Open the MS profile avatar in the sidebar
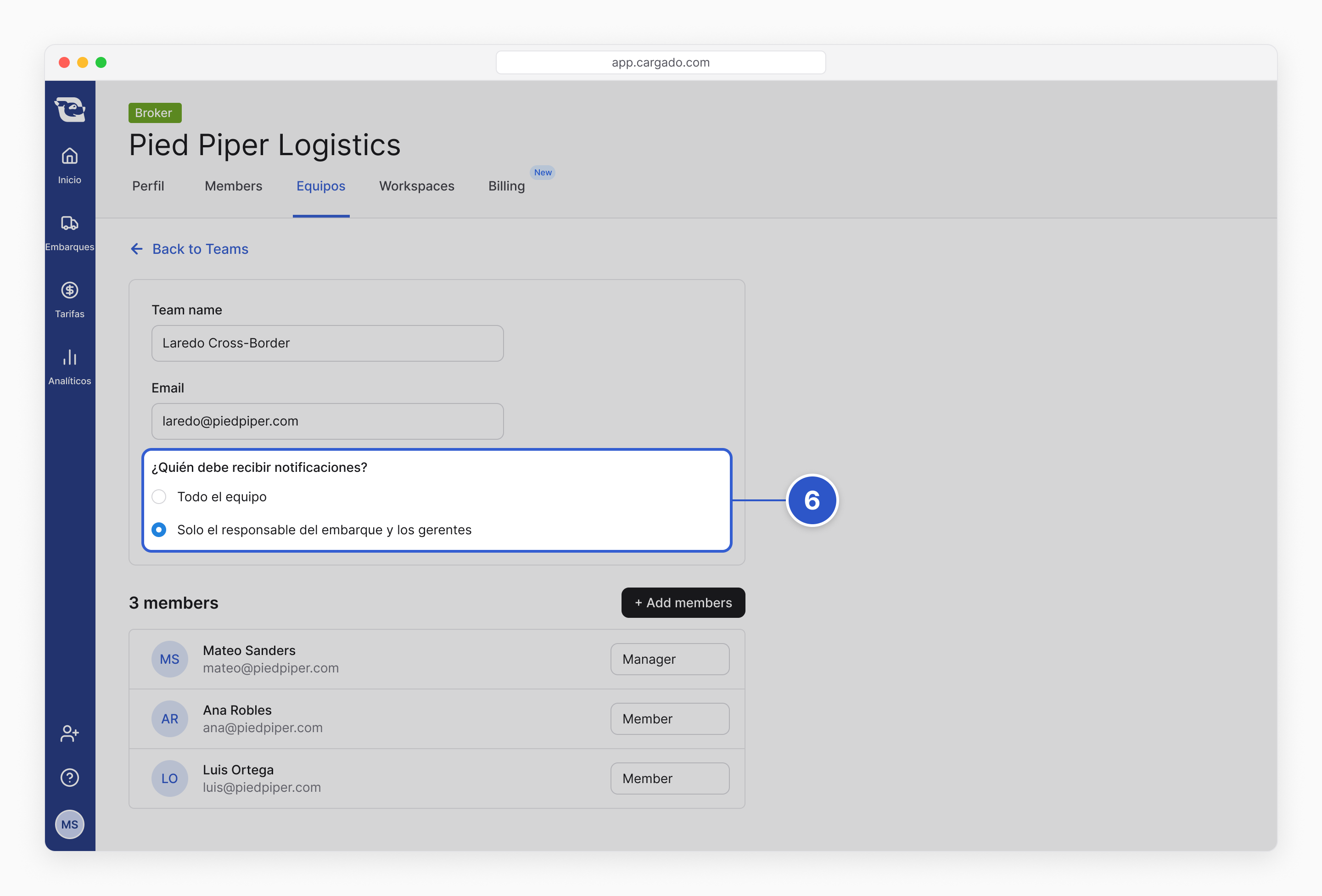 69,824
